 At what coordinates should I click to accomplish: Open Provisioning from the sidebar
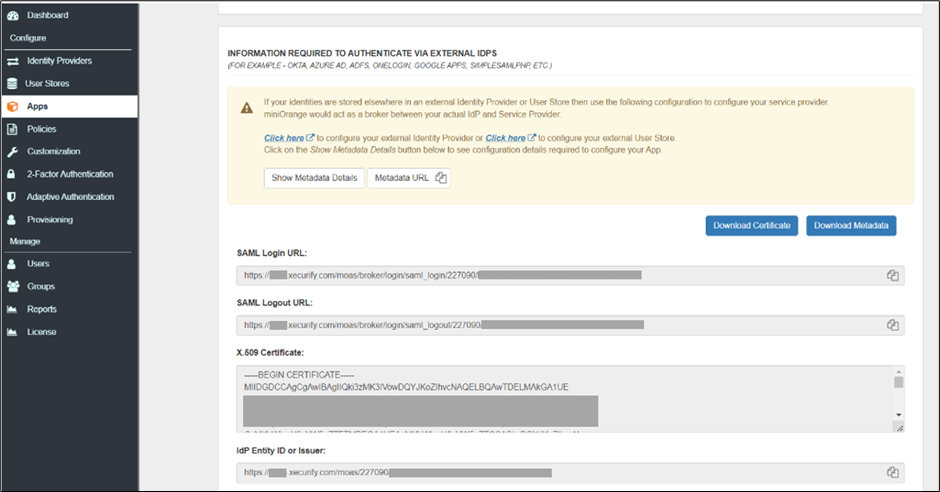point(49,219)
